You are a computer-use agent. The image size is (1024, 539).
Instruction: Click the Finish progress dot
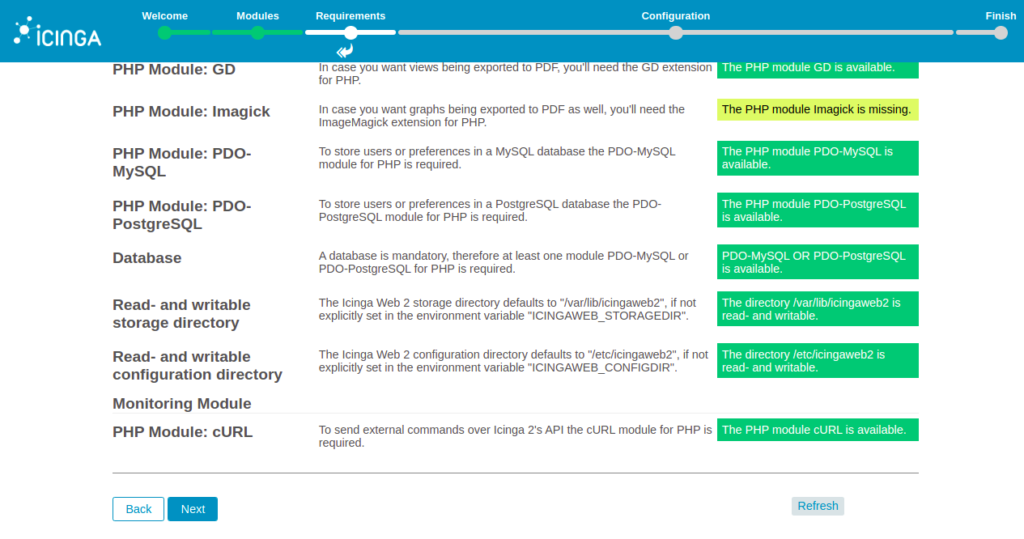click(x=1000, y=33)
